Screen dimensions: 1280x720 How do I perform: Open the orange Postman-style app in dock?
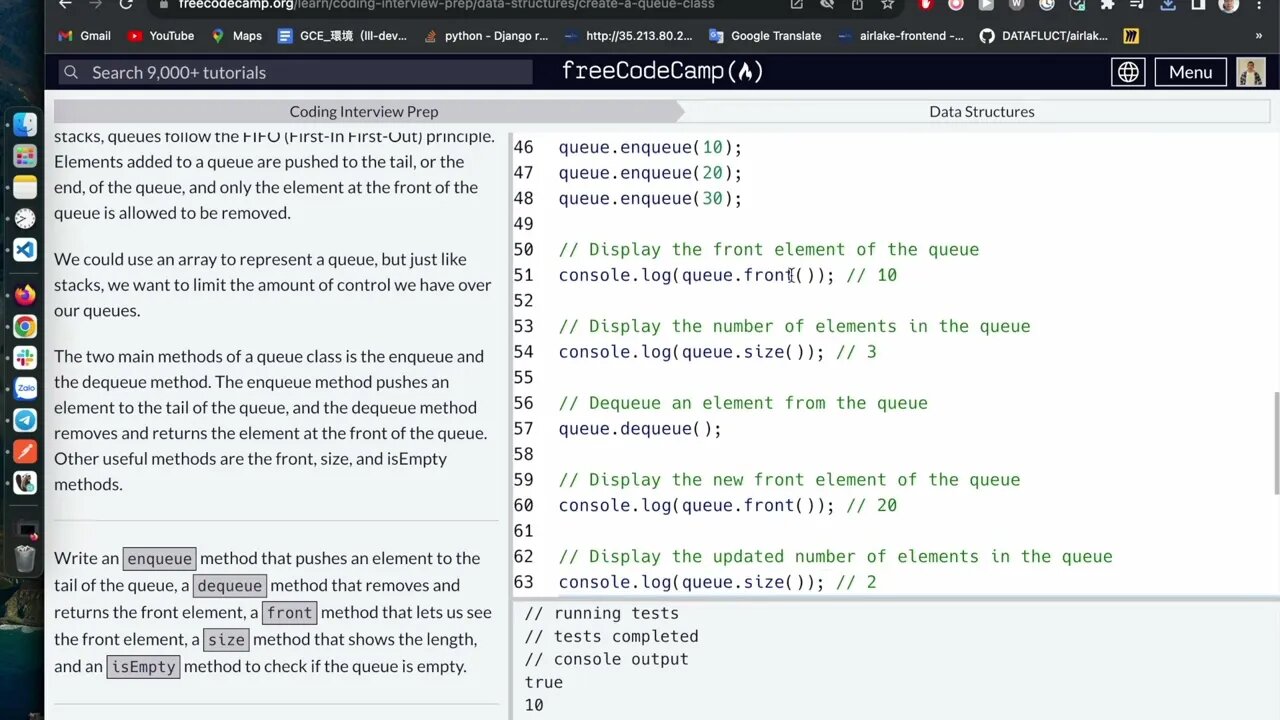pos(25,451)
